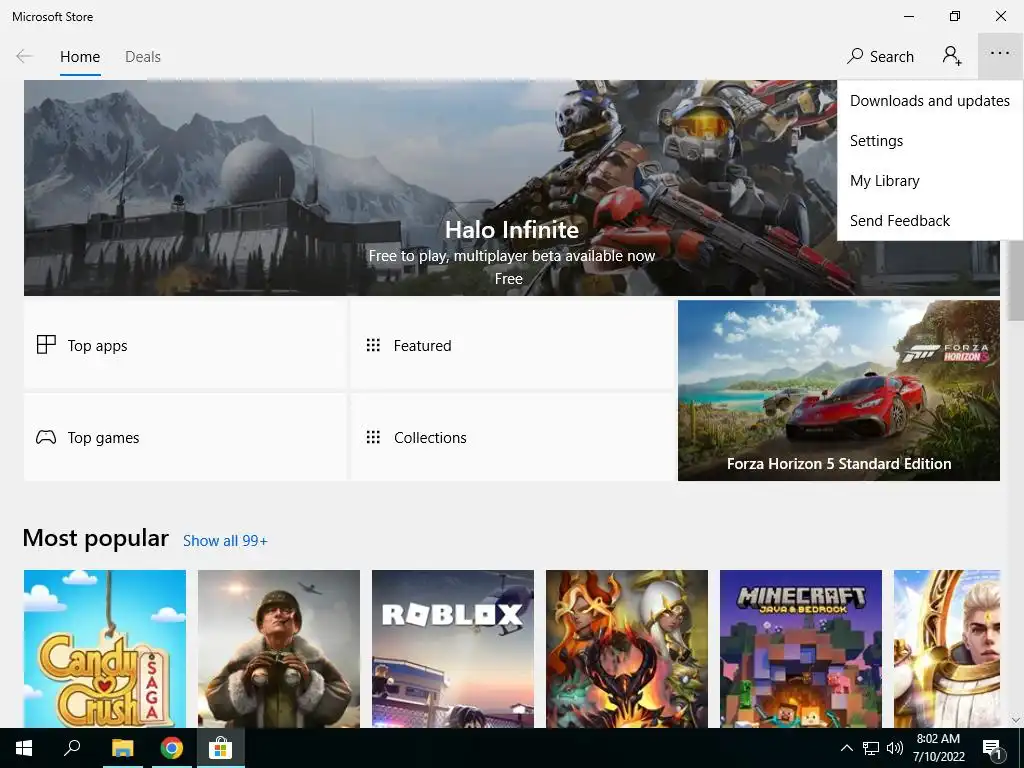The width and height of the screenshot is (1024, 768).
Task: Click the Show all 99+ link
Action: [225, 541]
